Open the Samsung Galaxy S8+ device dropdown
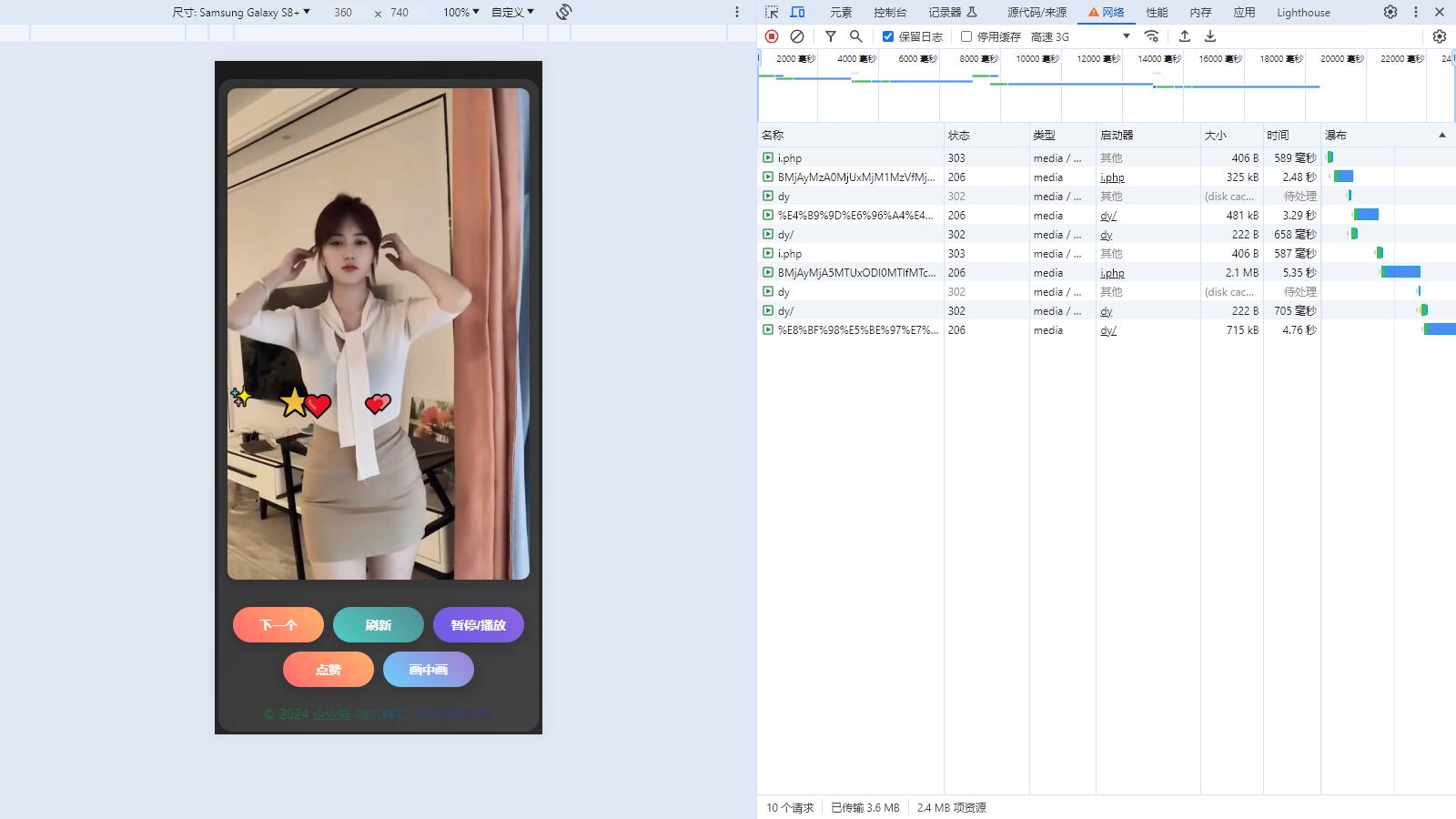This screenshot has height=819, width=1456. tap(241, 12)
